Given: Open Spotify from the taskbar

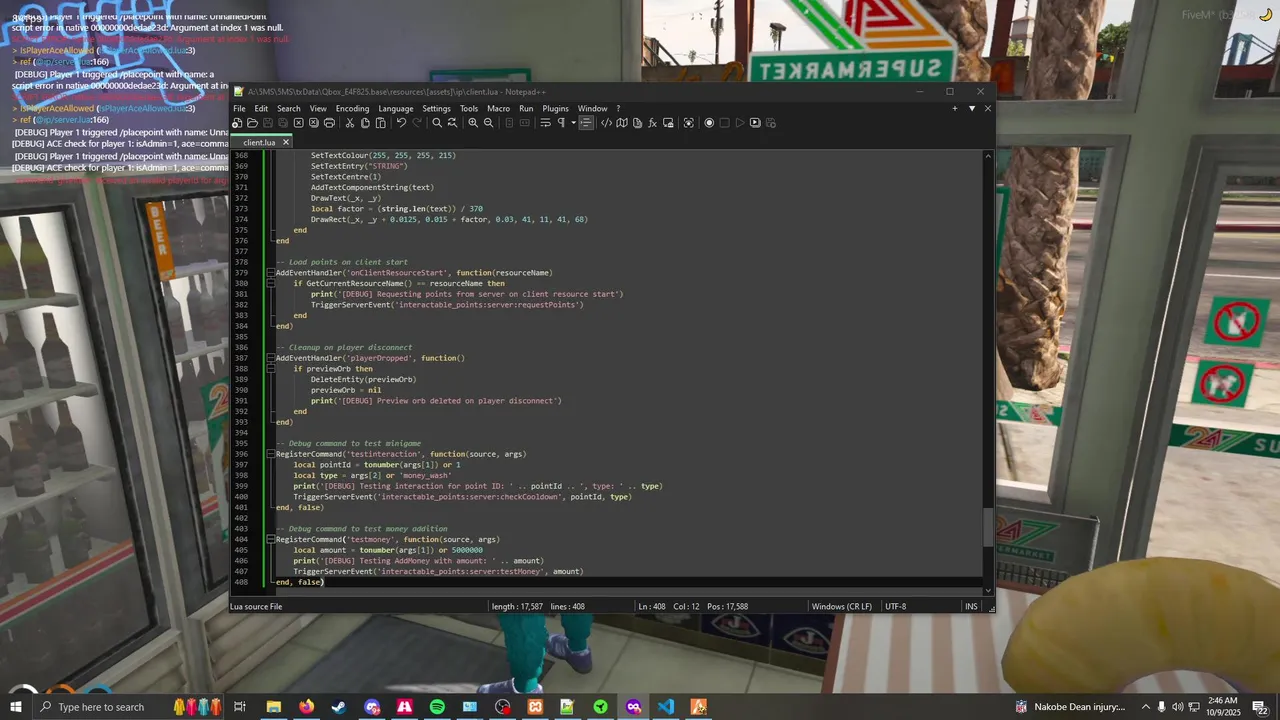Looking at the screenshot, I should [x=437, y=707].
